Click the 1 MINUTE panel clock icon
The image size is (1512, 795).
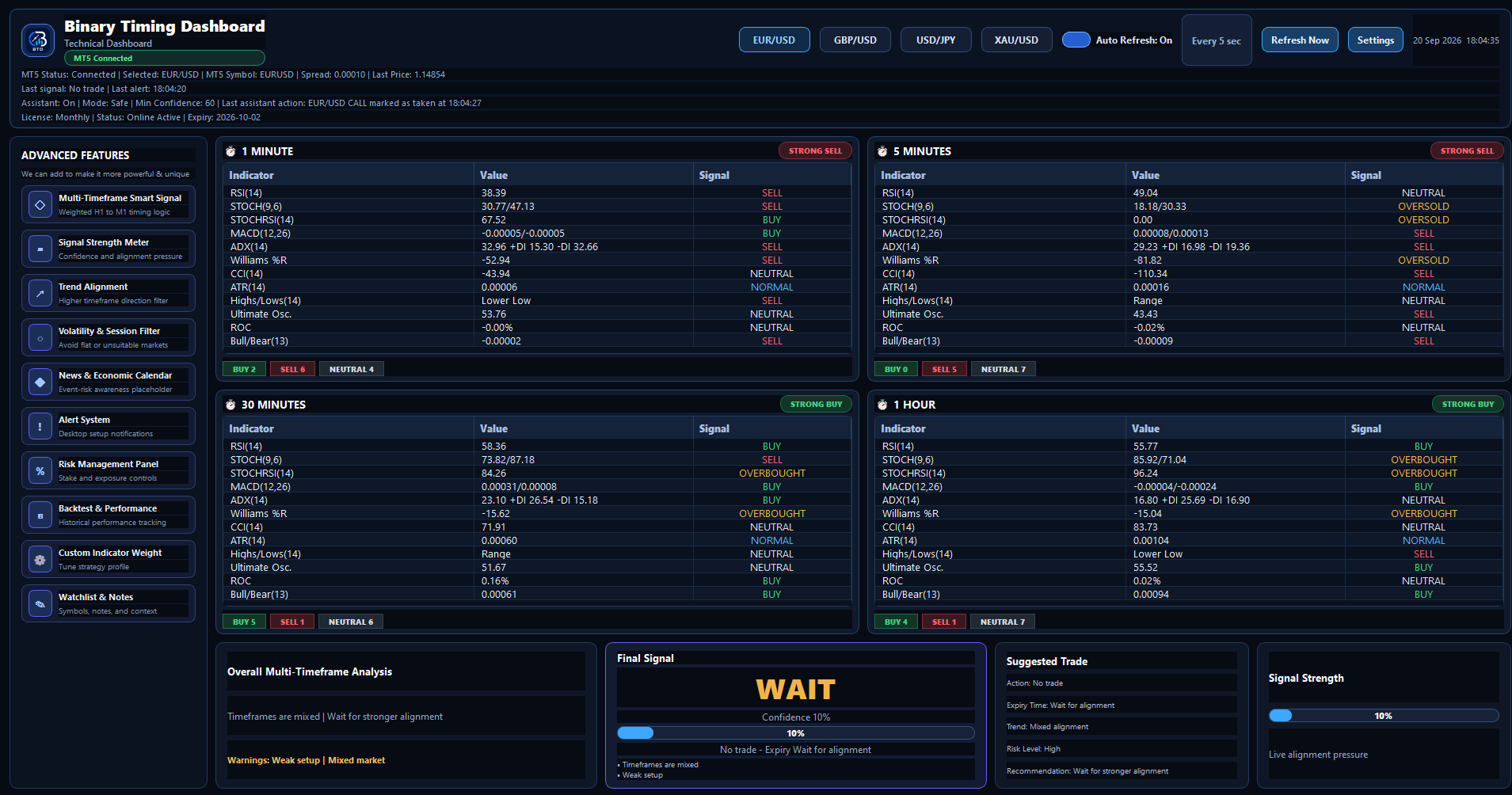[230, 151]
